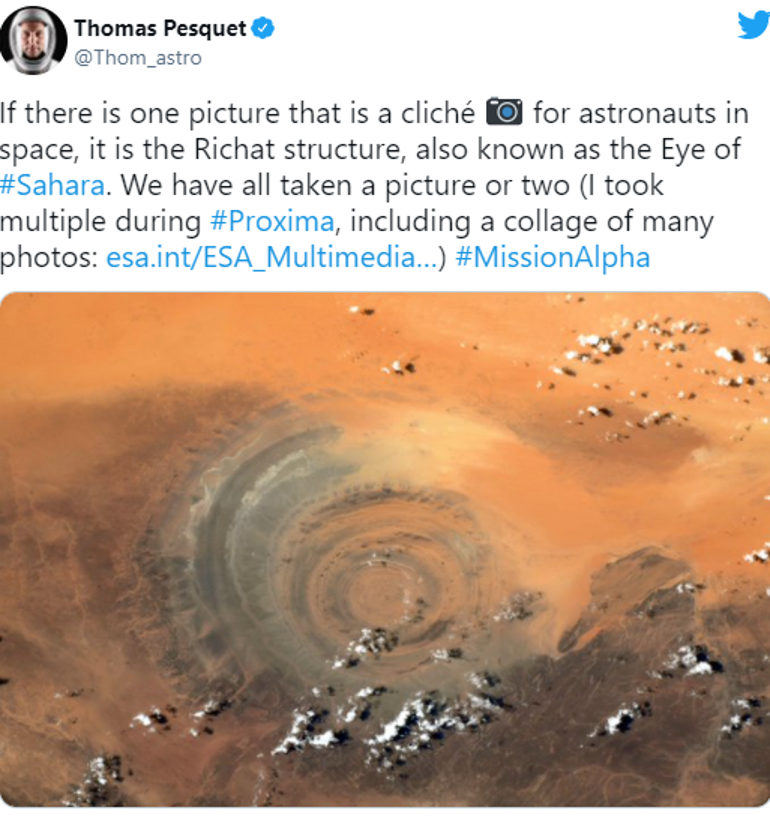The image size is (770, 819).
Task: Follow the #MissionAlpha hashtag
Action: [x=553, y=258]
